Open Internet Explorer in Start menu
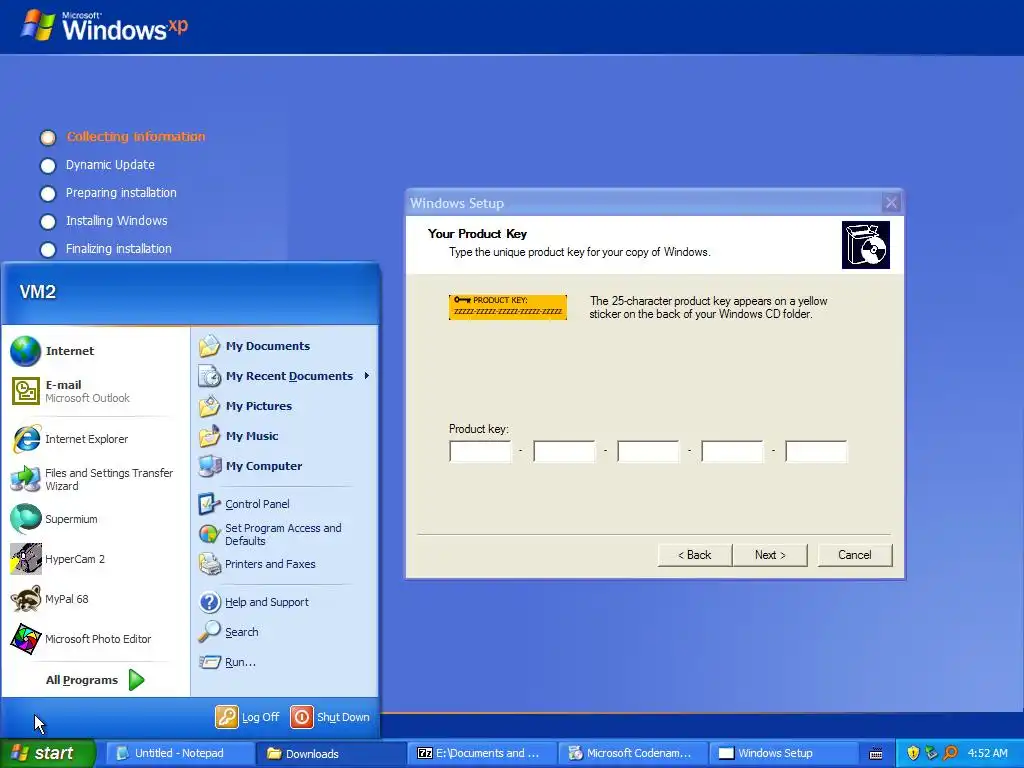The height and width of the screenshot is (768, 1024). tap(95, 439)
